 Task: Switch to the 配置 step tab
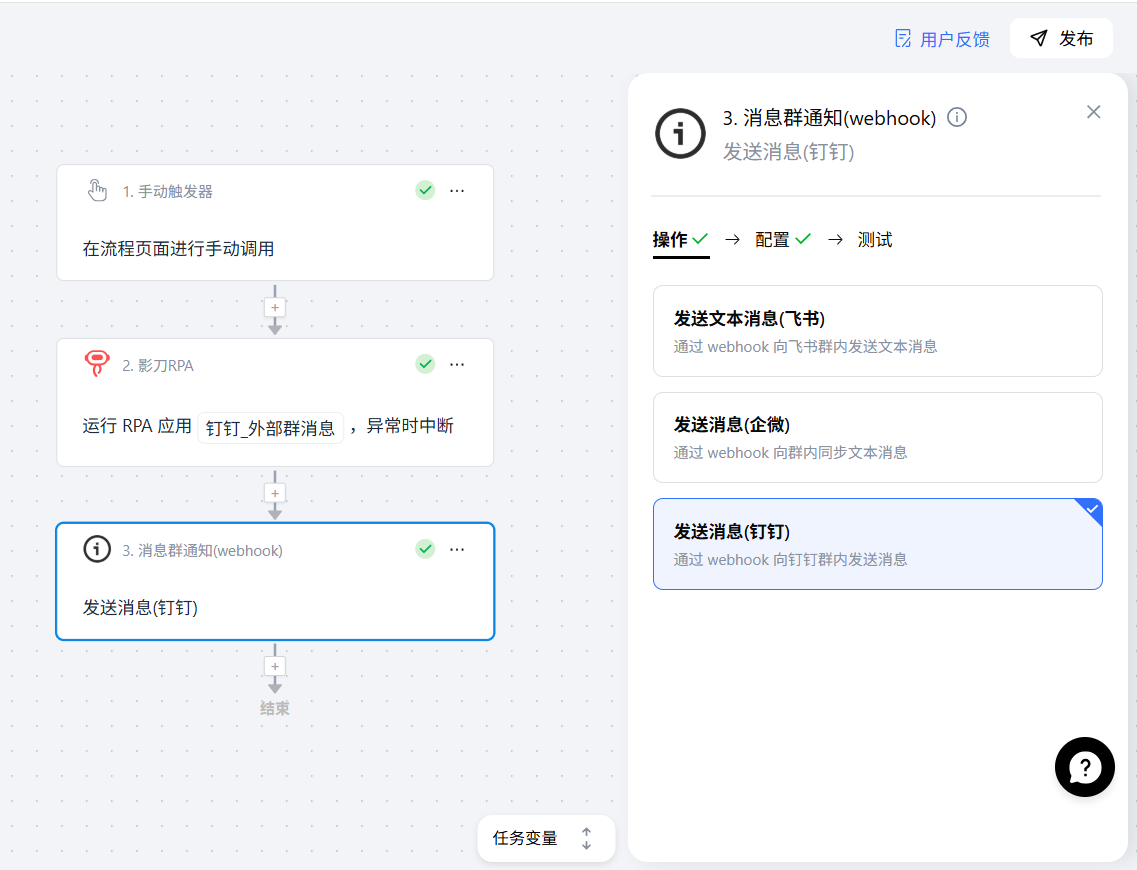(772, 240)
